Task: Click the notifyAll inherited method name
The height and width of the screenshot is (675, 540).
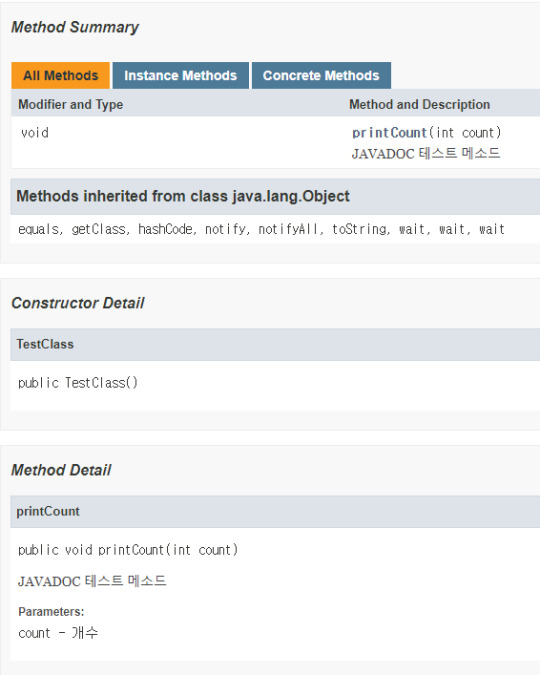Action: (x=288, y=229)
